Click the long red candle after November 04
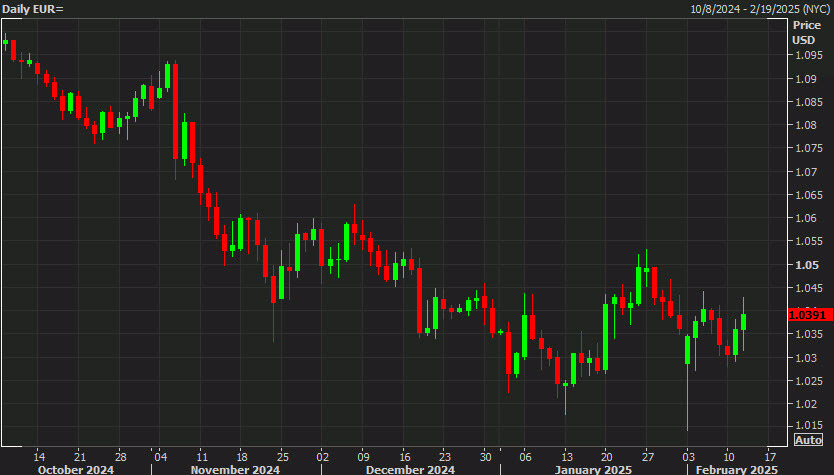 click(x=176, y=112)
